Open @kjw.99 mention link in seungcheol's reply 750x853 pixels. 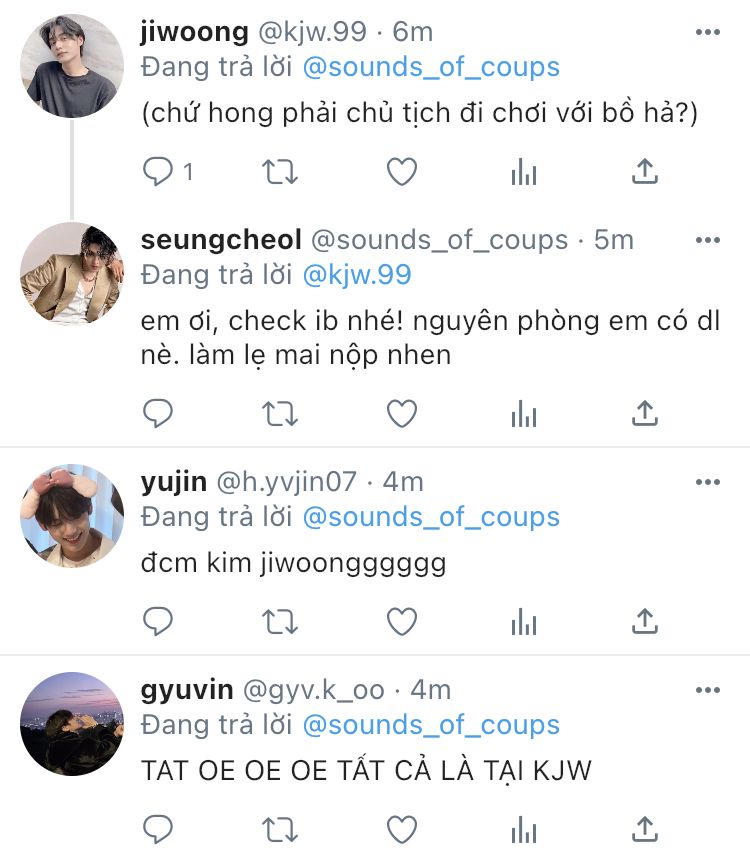[357, 275]
